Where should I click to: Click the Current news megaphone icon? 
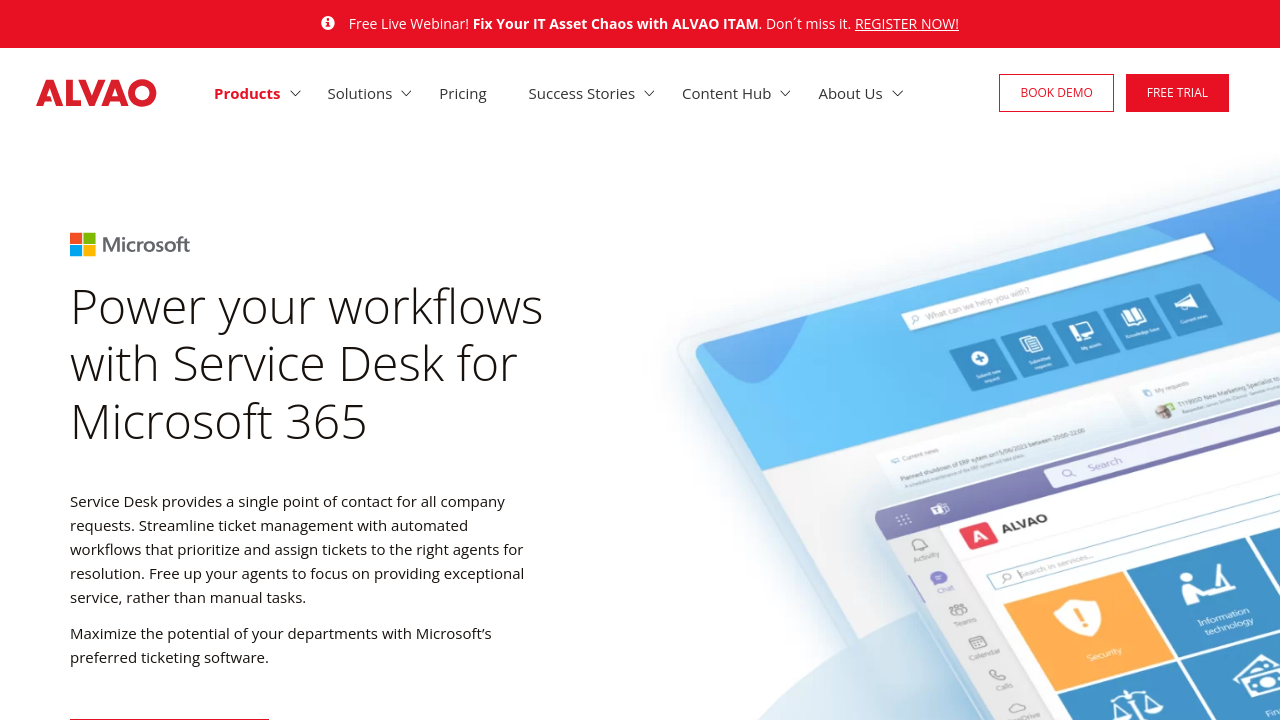[1186, 304]
